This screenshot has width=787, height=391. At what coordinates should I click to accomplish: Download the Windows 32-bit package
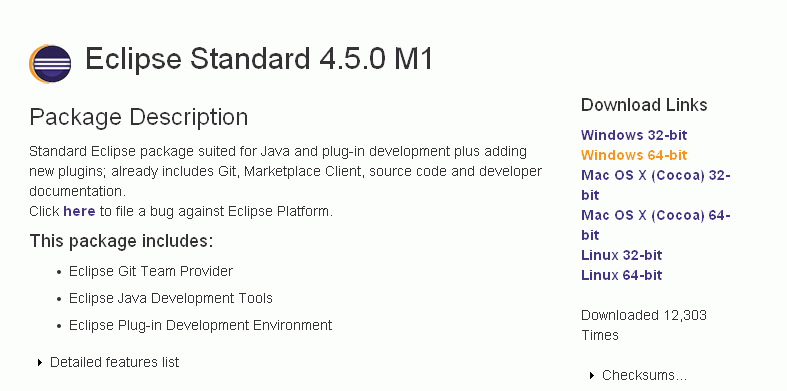click(x=634, y=135)
